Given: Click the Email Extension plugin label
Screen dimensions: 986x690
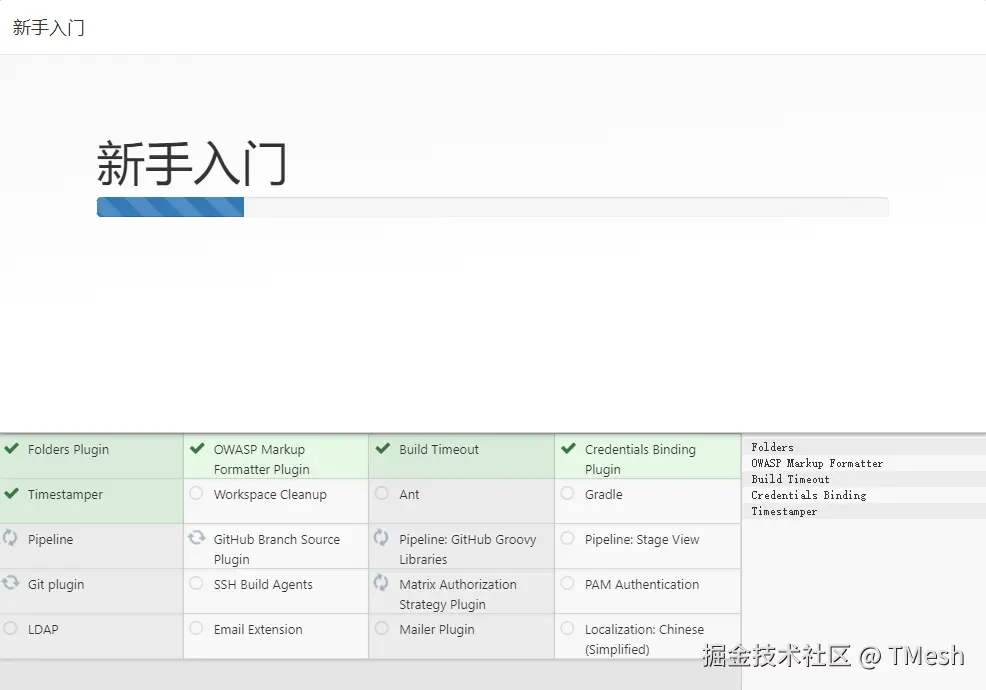Looking at the screenshot, I should (x=258, y=629).
